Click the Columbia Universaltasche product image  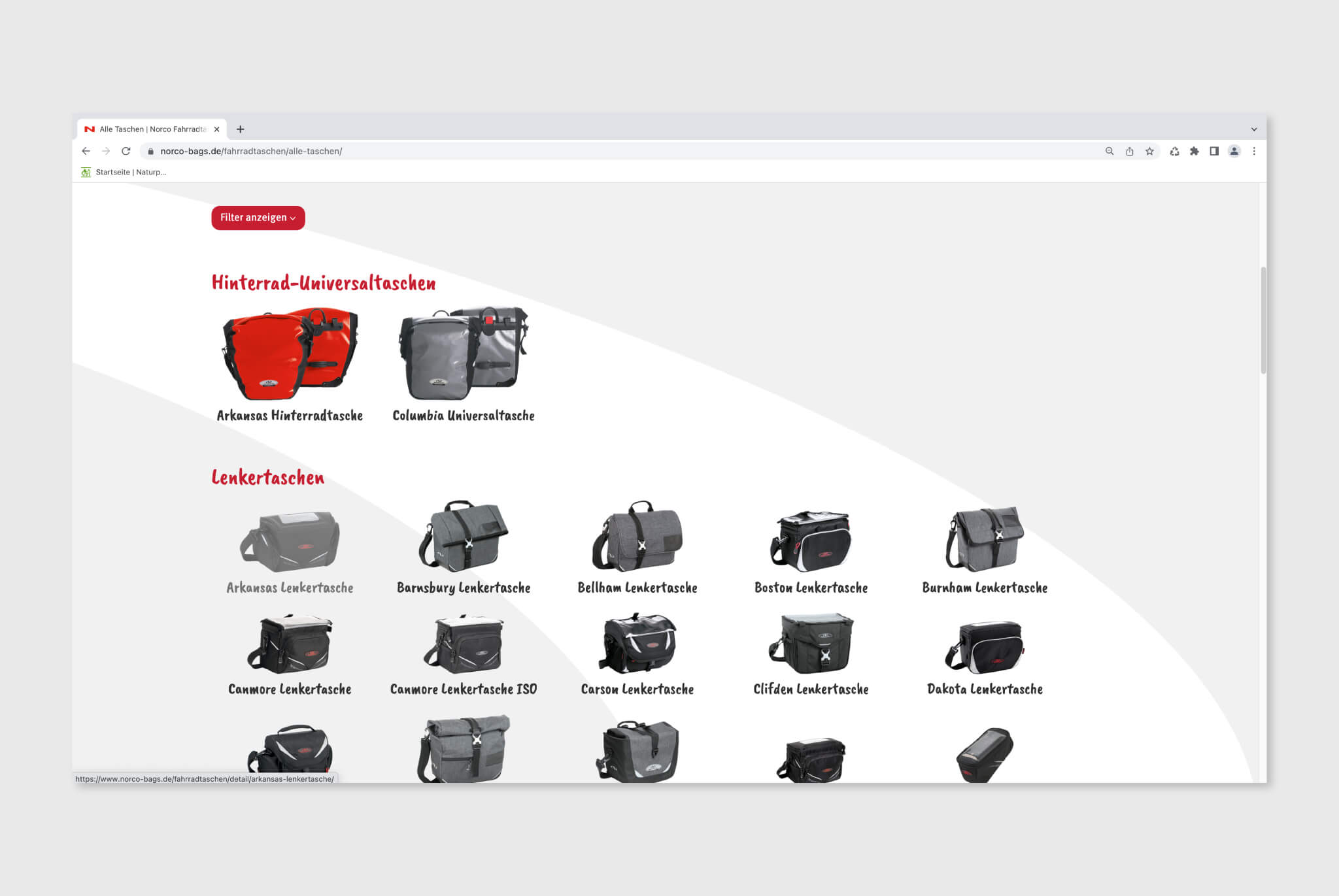(x=463, y=353)
